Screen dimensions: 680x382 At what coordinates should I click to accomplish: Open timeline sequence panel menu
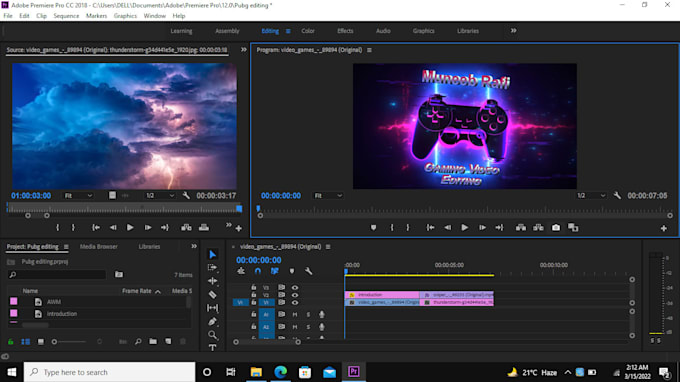tap(328, 247)
